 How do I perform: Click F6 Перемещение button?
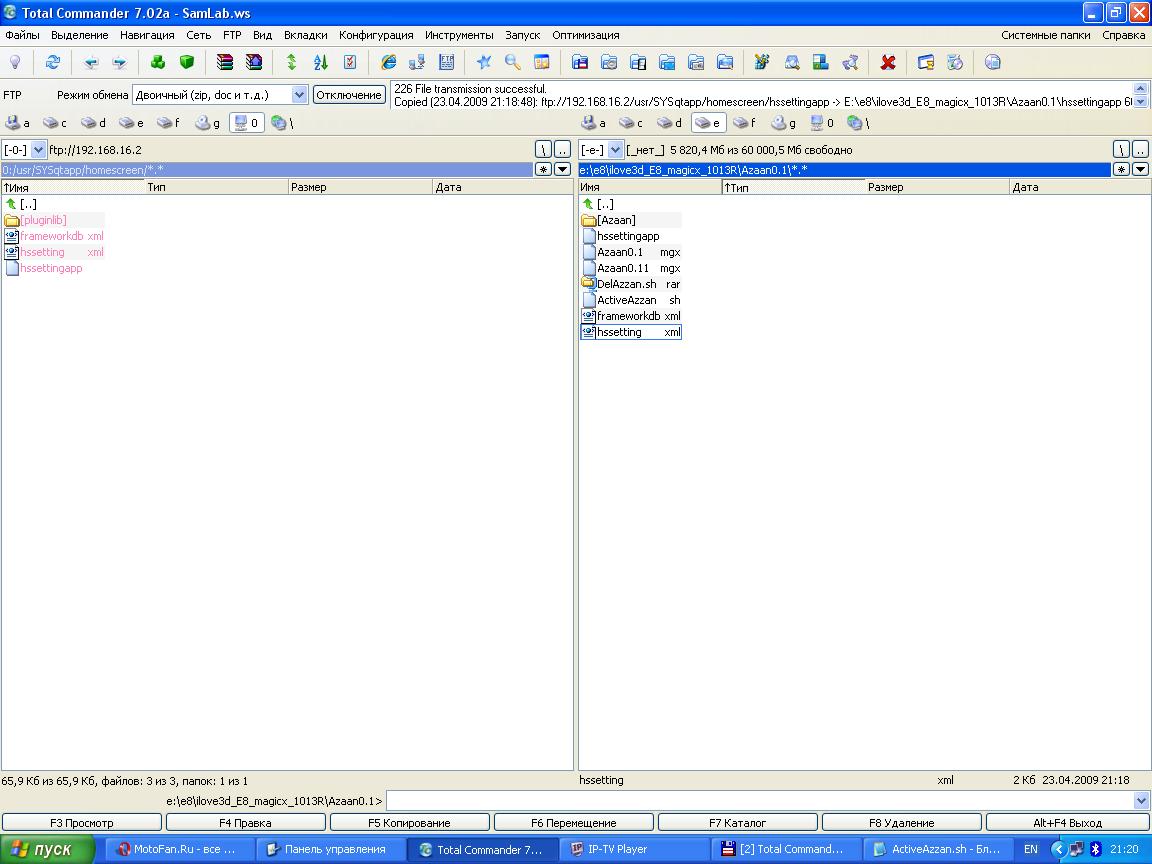coord(574,823)
